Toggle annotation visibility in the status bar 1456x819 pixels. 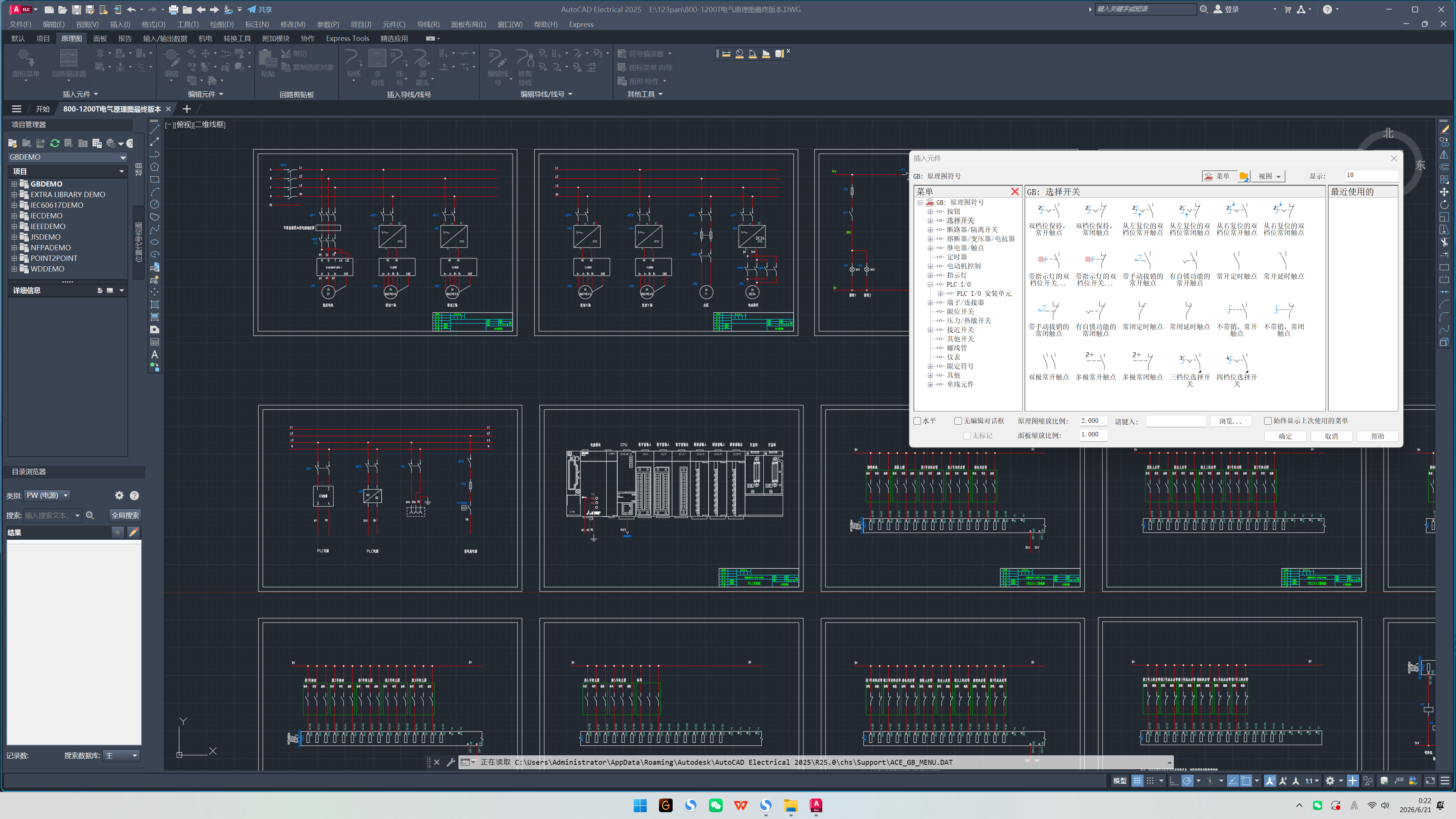point(1270,781)
